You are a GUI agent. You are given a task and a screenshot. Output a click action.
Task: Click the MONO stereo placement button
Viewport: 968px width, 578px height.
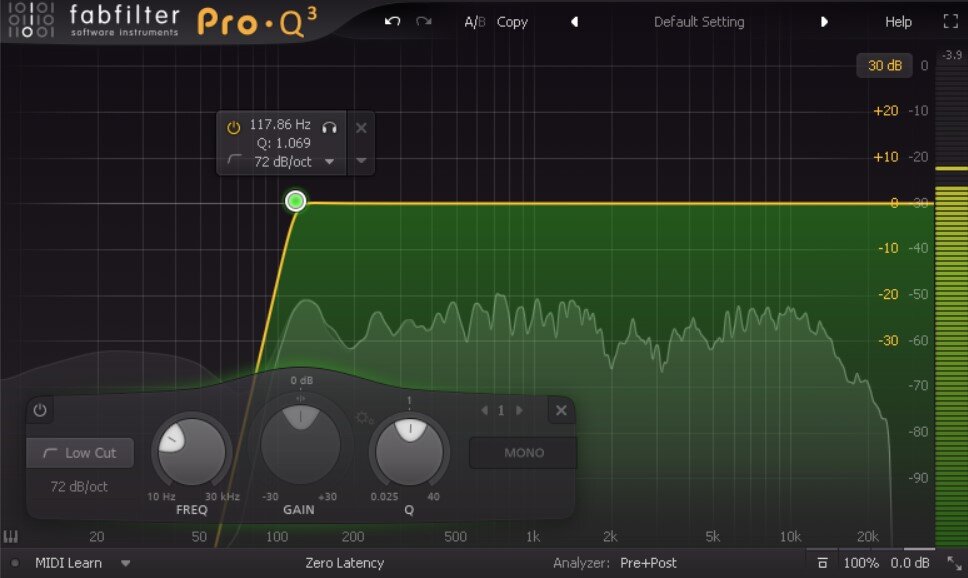[x=524, y=453]
